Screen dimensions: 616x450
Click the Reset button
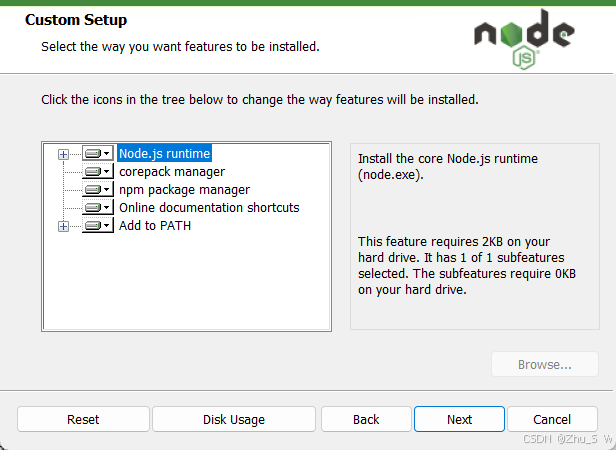83,419
